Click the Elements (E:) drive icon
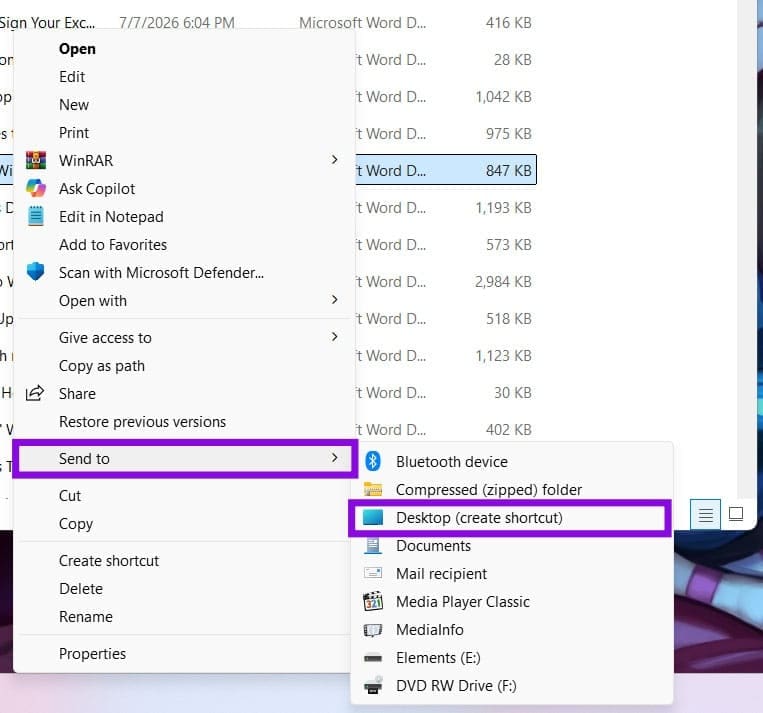 point(373,658)
